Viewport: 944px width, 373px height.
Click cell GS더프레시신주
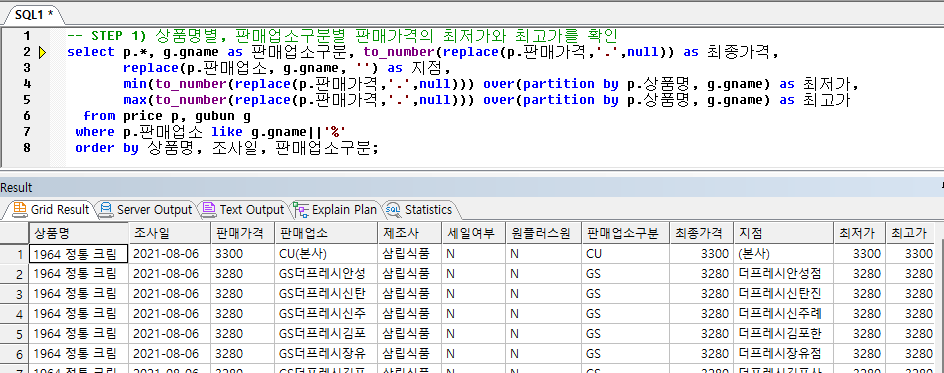pos(326,313)
